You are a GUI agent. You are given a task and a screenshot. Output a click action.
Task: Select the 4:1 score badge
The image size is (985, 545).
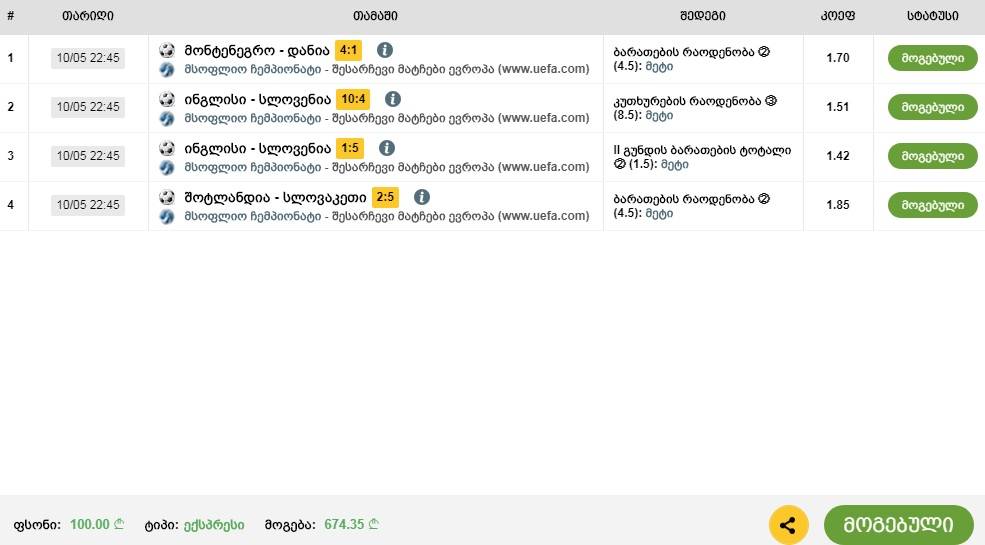click(349, 50)
